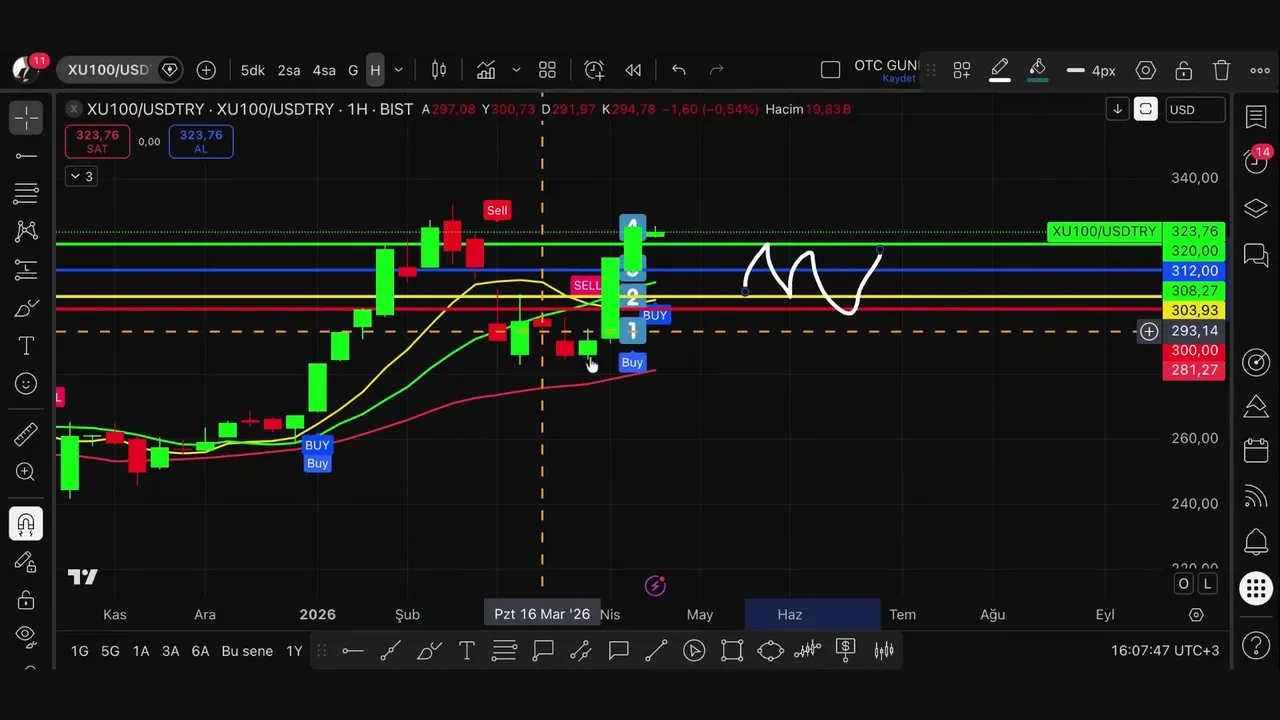Select the 1Y date range
This screenshot has height=720, width=1280.
(294, 651)
